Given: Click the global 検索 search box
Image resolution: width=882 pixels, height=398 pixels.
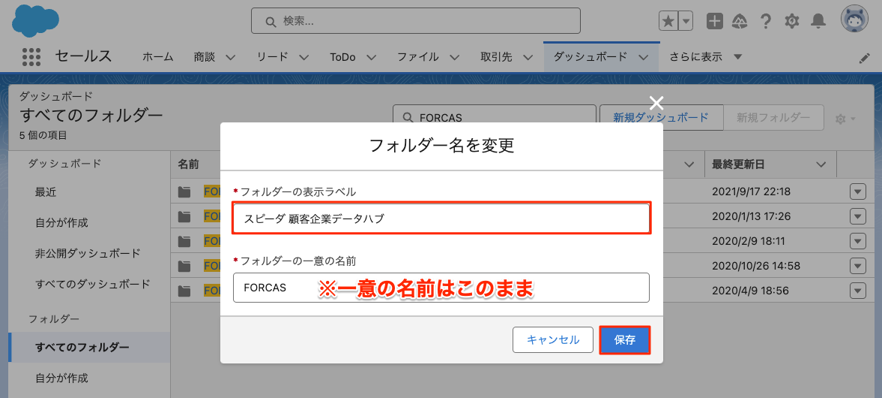Looking at the screenshot, I should click(416, 21).
